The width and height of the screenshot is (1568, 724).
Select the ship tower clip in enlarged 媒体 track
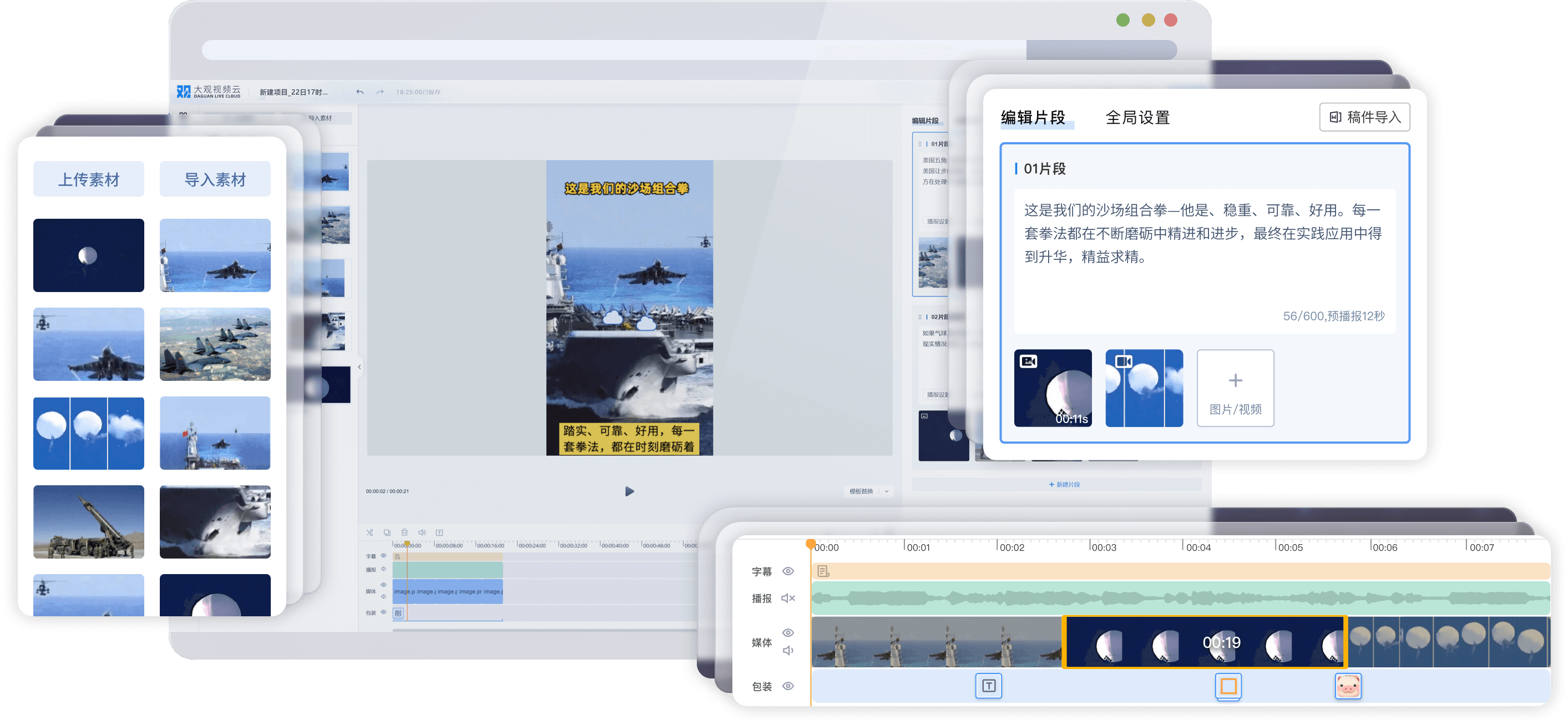coord(937,642)
